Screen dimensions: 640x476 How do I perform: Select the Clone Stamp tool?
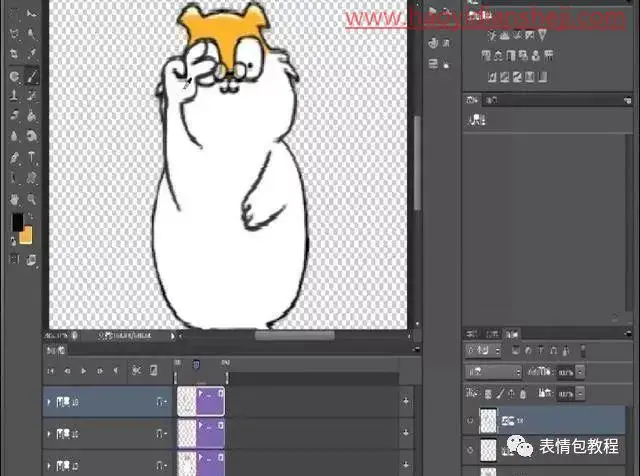(x=14, y=96)
